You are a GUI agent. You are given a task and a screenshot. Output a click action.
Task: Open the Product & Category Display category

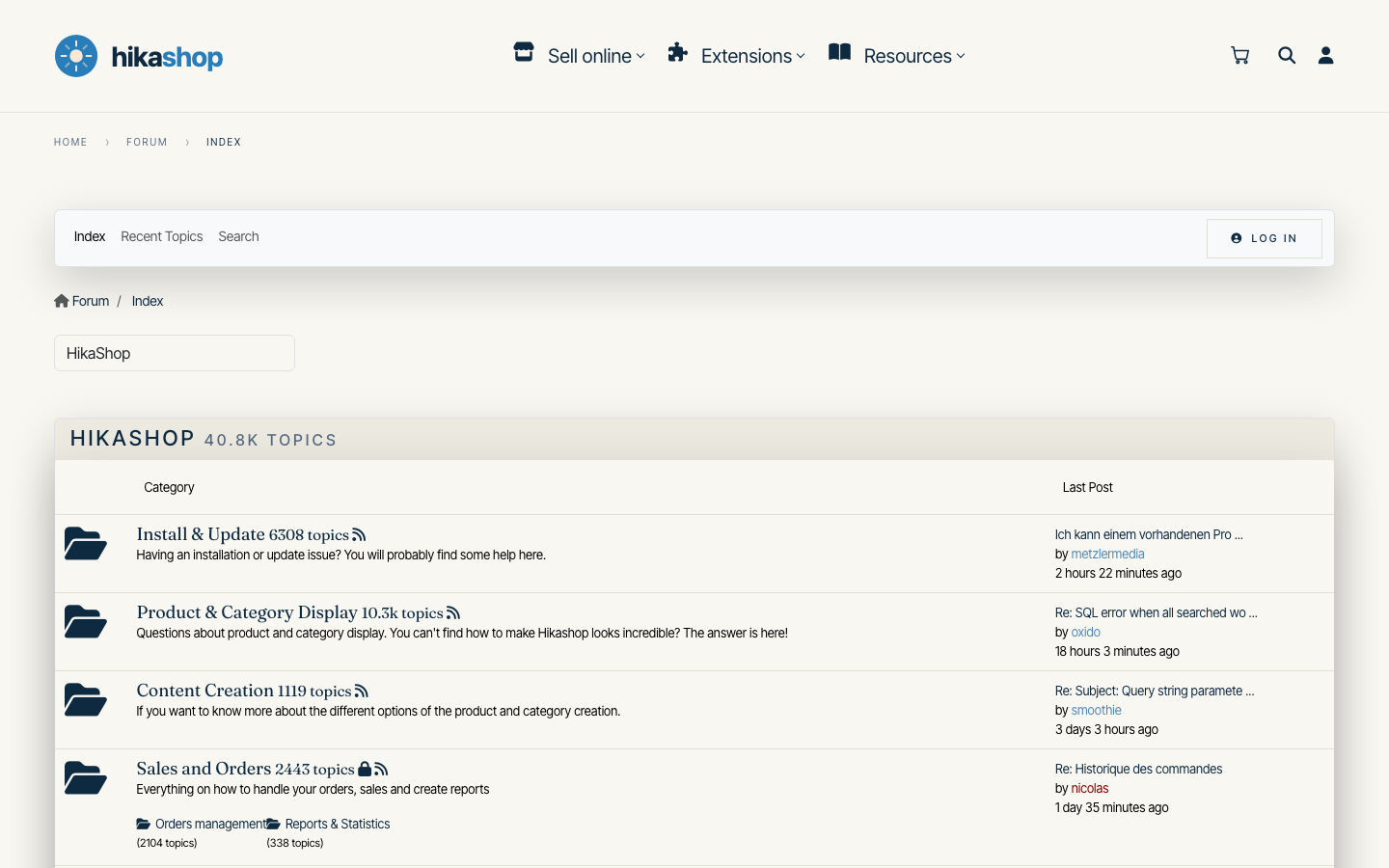pyautogui.click(x=247, y=612)
